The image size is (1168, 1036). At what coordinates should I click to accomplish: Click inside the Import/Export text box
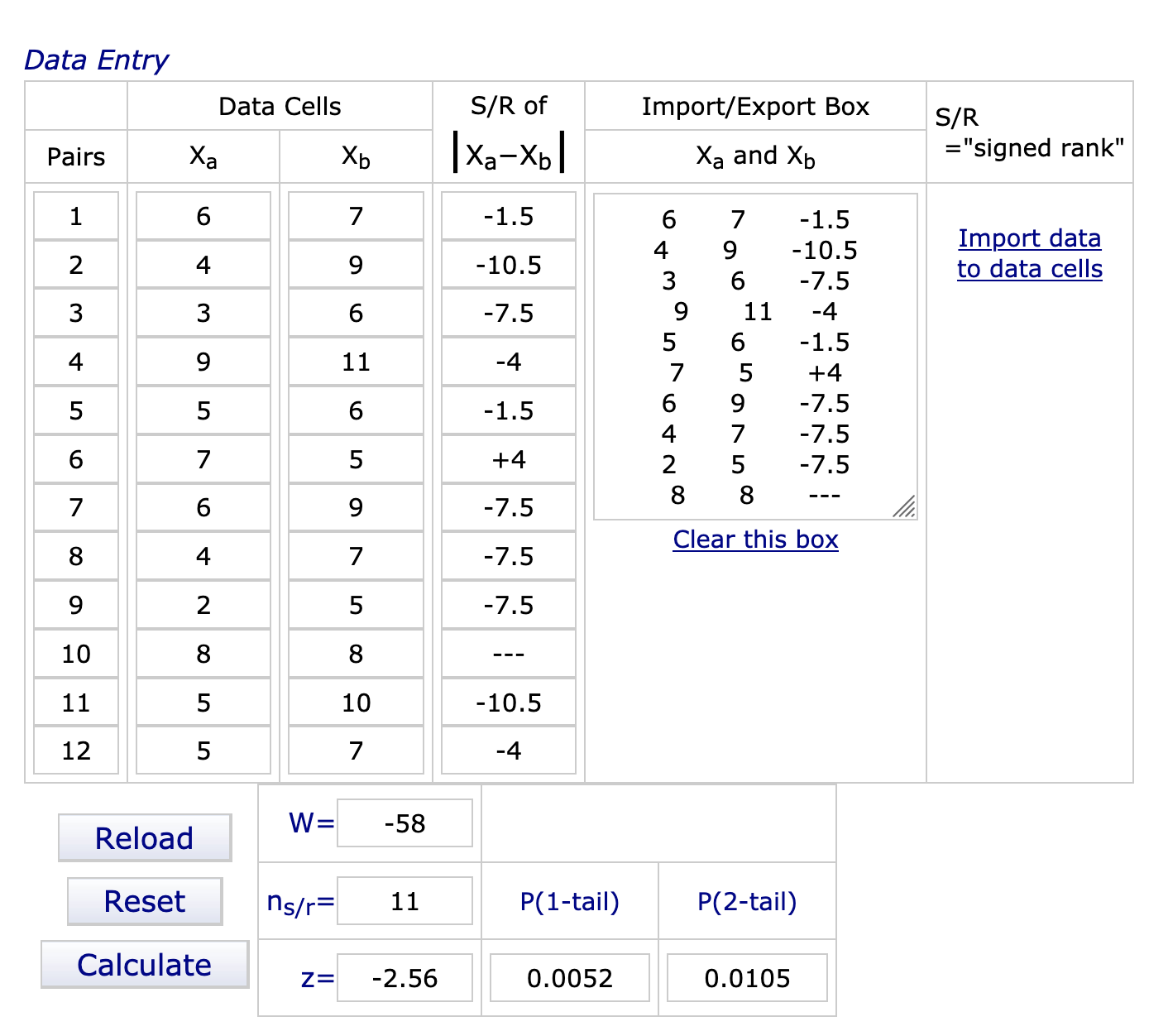754,357
